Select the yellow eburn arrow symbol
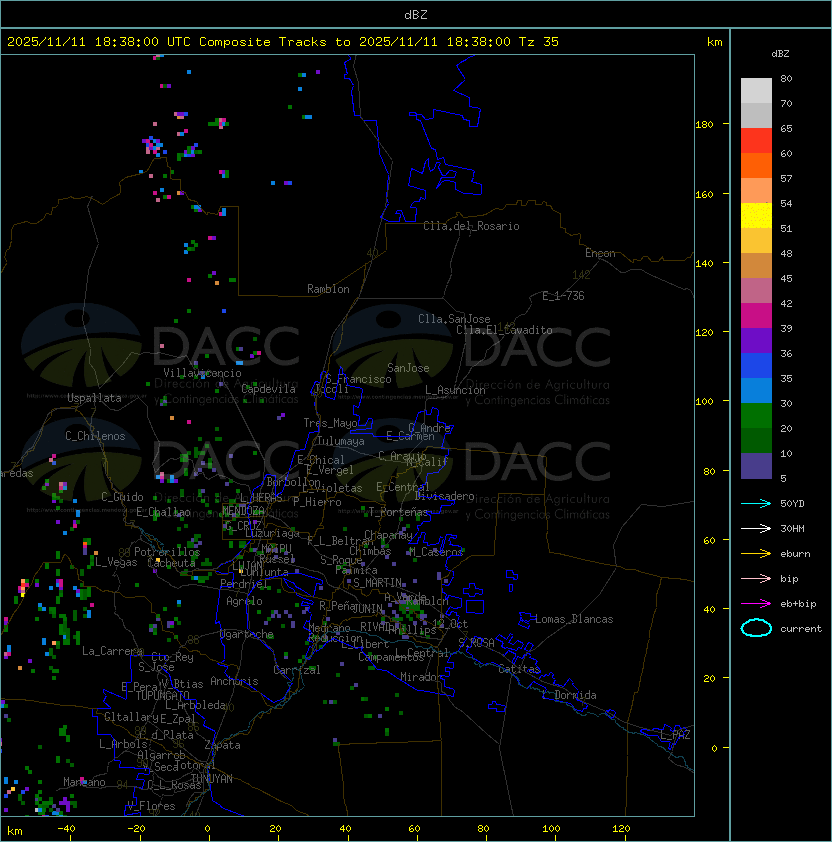 (x=756, y=554)
